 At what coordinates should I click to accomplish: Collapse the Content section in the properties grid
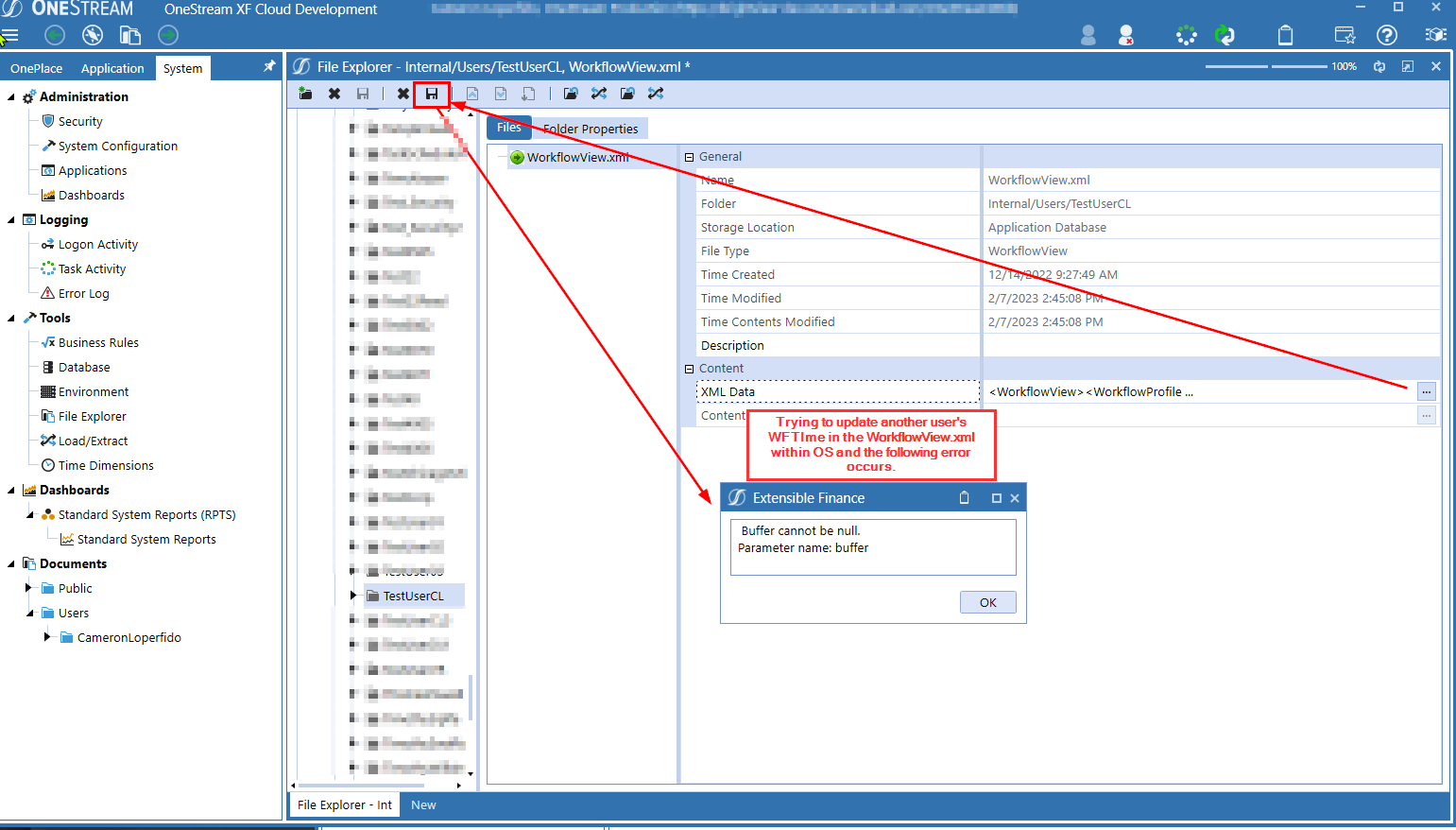689,368
